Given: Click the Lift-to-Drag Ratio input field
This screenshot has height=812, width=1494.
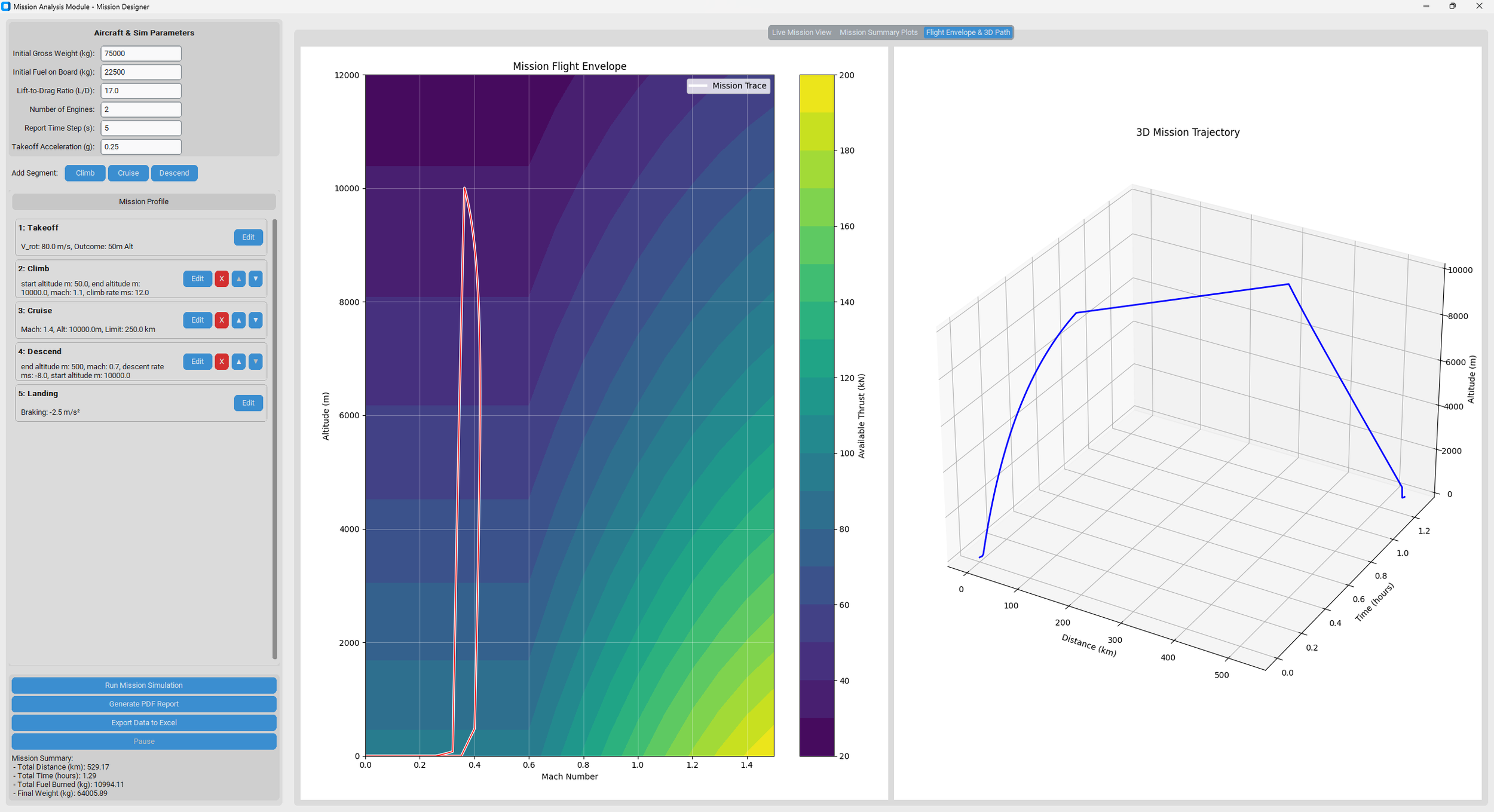Looking at the screenshot, I should click(140, 91).
